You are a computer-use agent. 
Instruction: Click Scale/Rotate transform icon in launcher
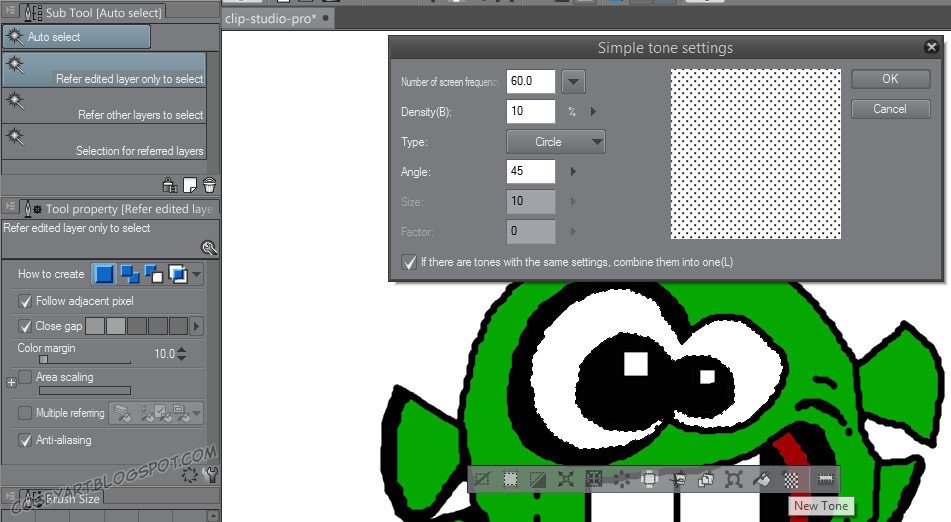(x=733, y=480)
